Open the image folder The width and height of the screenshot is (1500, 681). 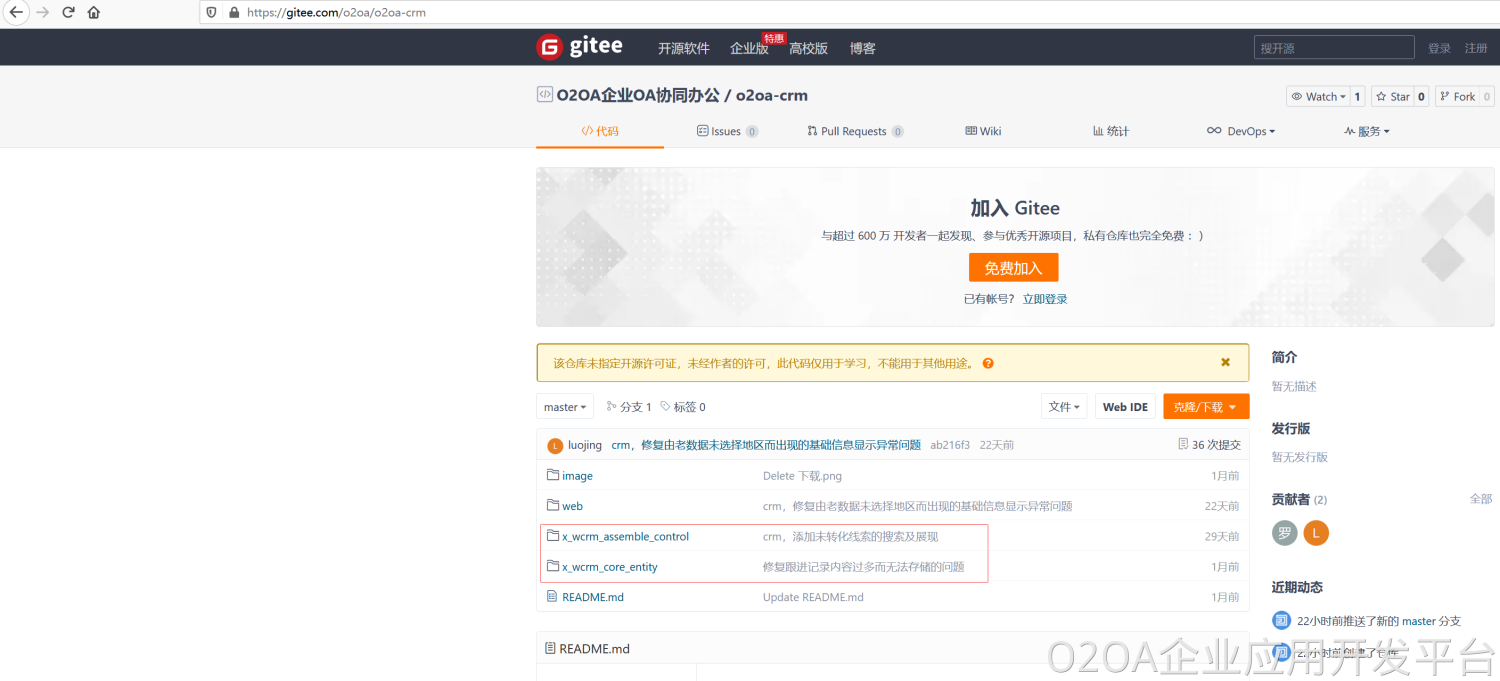point(577,476)
